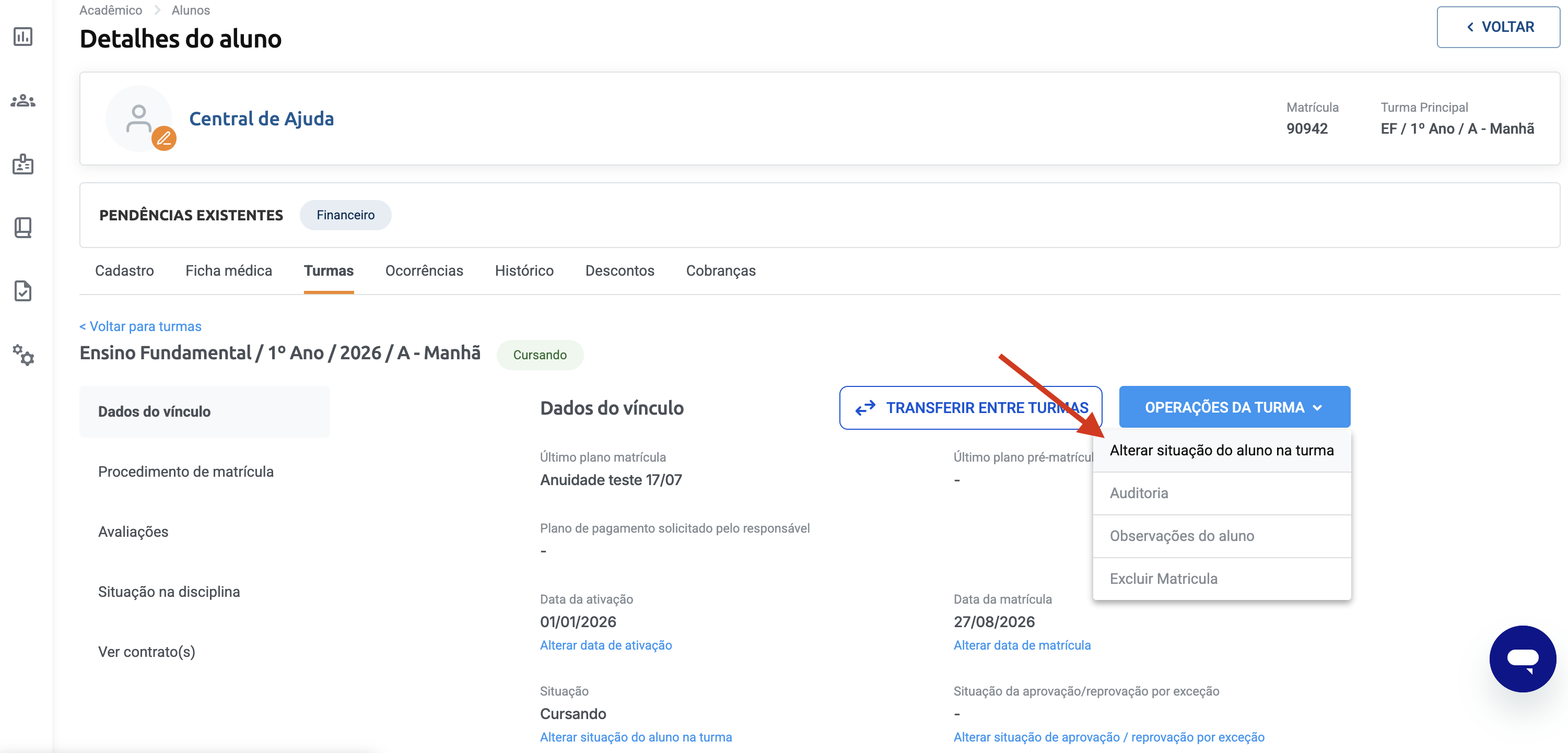Click the Alunos breadcrumb
This screenshot has height=753, width=1568.
191,10
